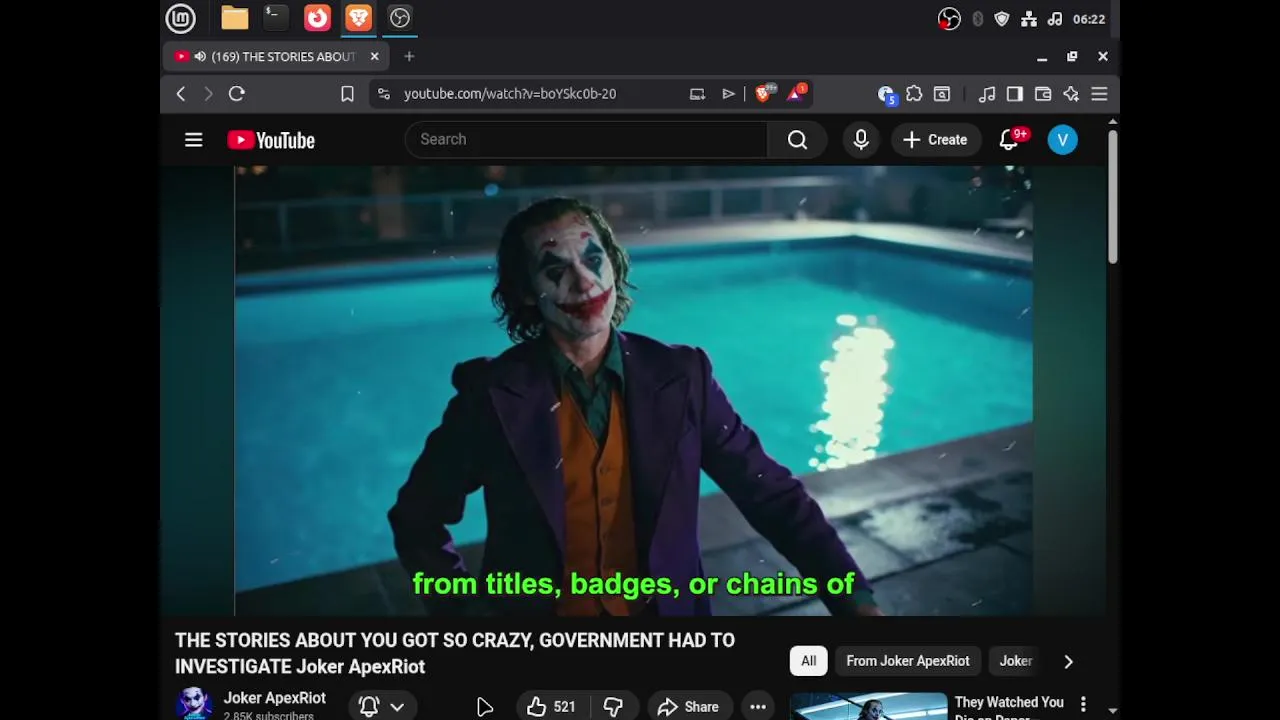
Task: Open the security shield tray icon
Action: tap(1002, 19)
